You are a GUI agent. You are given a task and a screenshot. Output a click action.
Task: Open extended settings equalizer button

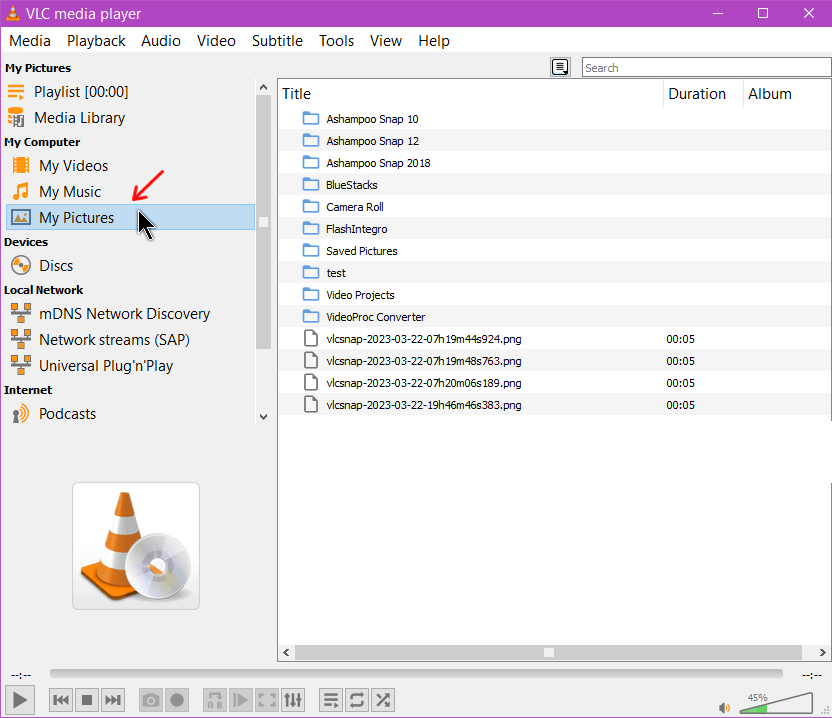[292, 700]
